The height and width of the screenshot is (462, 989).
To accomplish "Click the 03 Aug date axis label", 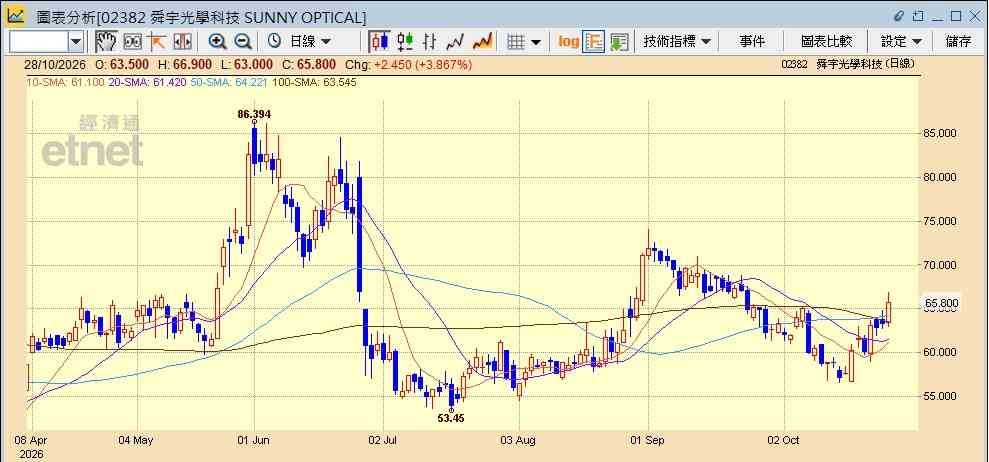I will pyautogui.click(x=518, y=440).
